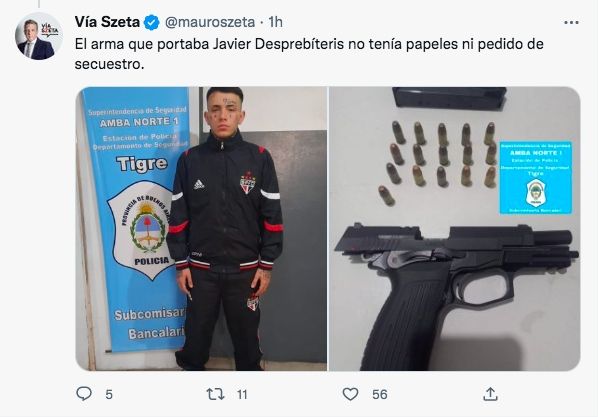Retweet using the arrows icon
Viewport: 598px width, 417px height.
click(x=215, y=394)
